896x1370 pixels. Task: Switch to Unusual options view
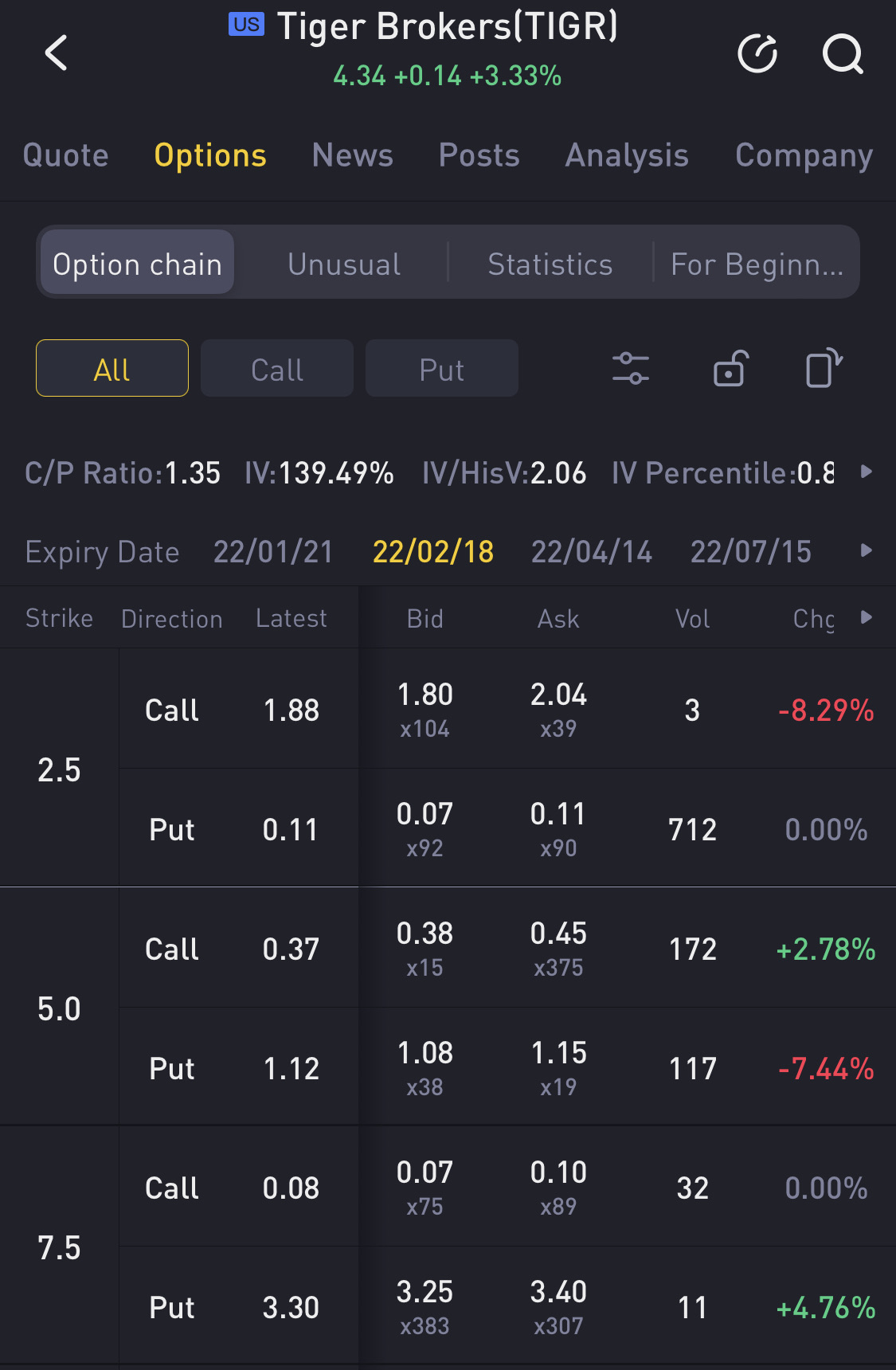click(344, 264)
